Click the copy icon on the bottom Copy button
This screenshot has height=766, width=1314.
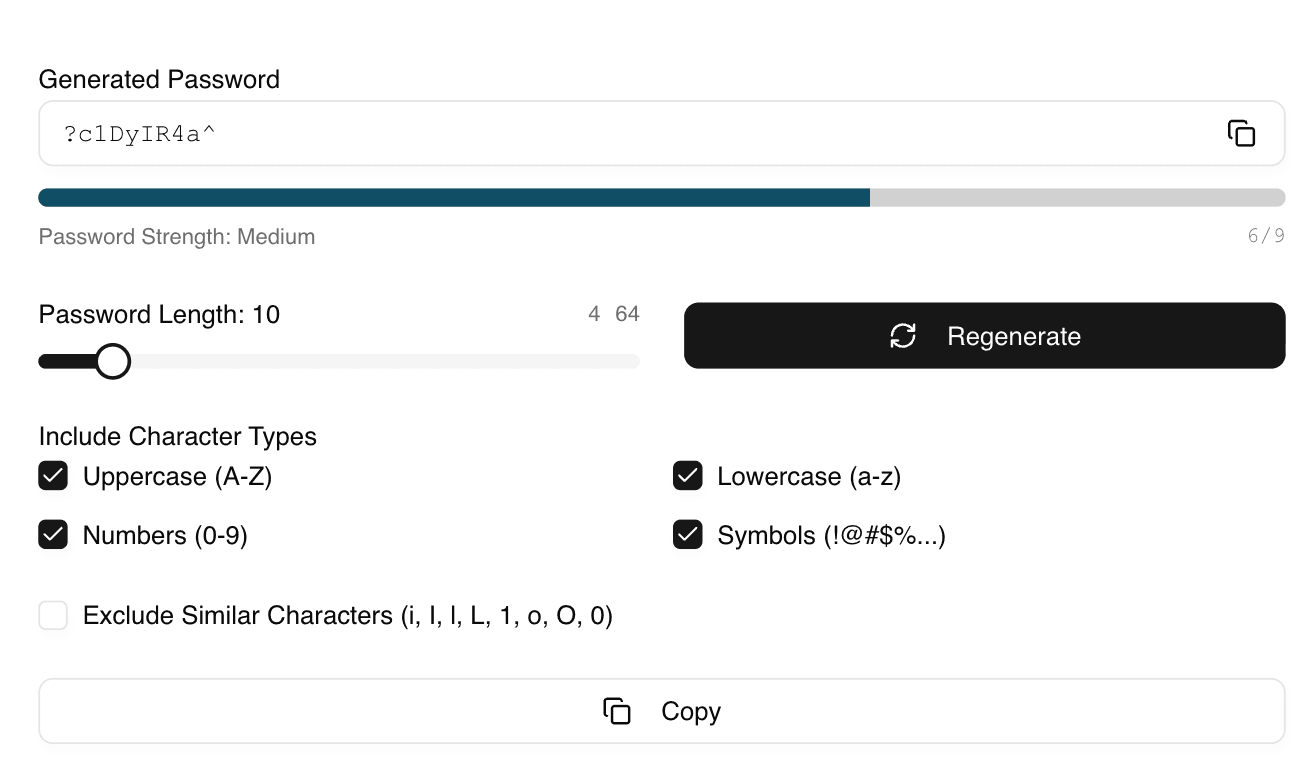(617, 711)
